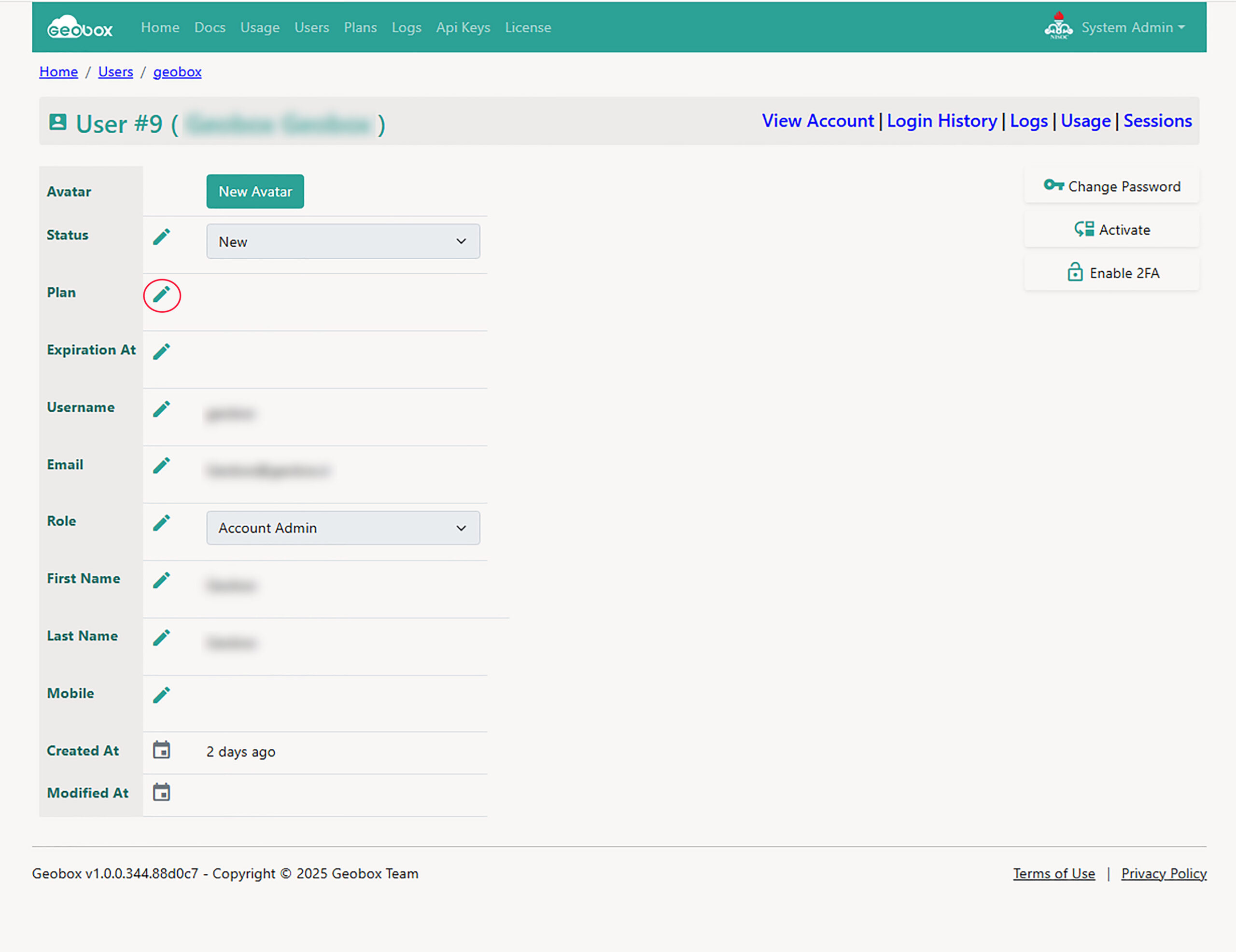The width and height of the screenshot is (1236, 952).
Task: Click the pencil icon beside Plan
Action: 161,295
